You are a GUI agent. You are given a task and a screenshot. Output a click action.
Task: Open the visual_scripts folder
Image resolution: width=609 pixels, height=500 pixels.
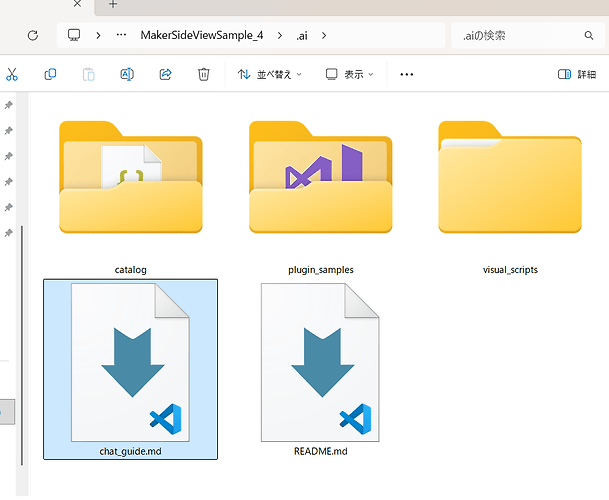(x=510, y=177)
